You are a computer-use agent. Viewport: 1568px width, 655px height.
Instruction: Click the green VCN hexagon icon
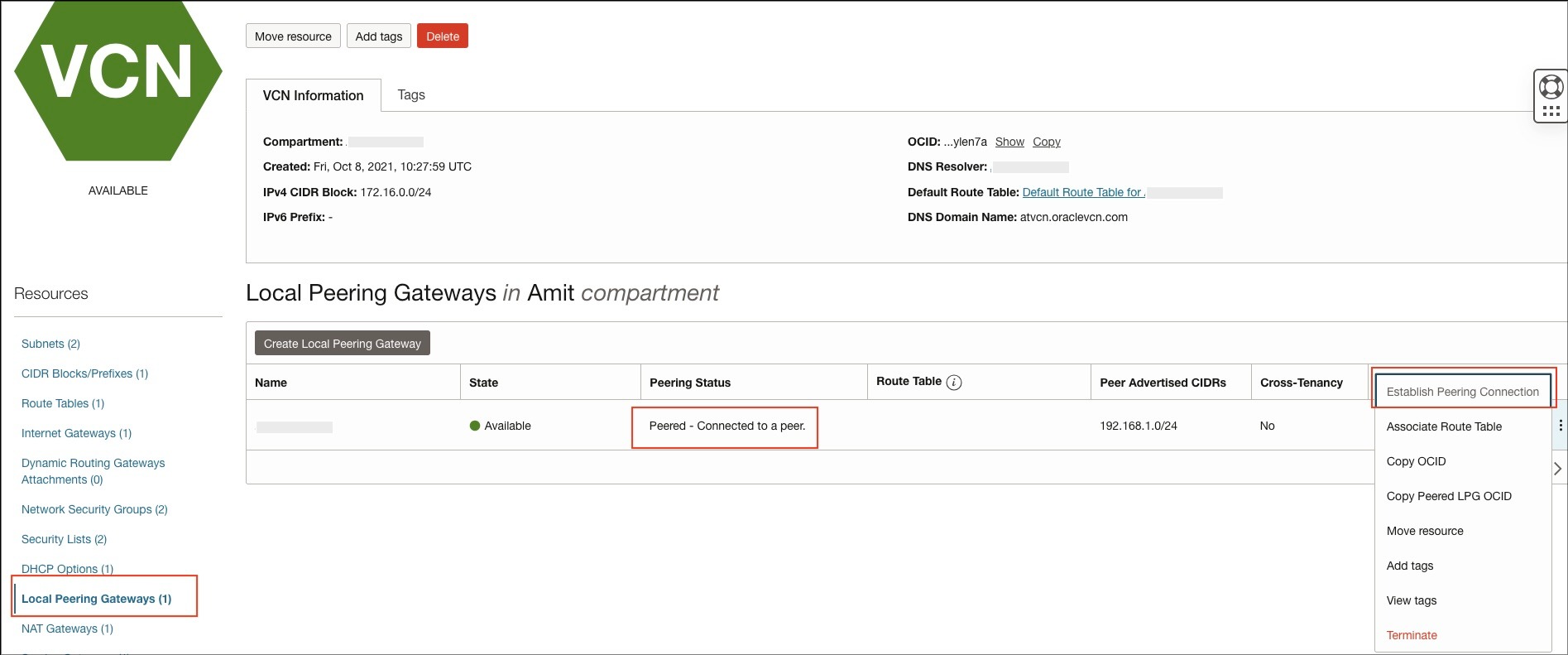click(118, 79)
